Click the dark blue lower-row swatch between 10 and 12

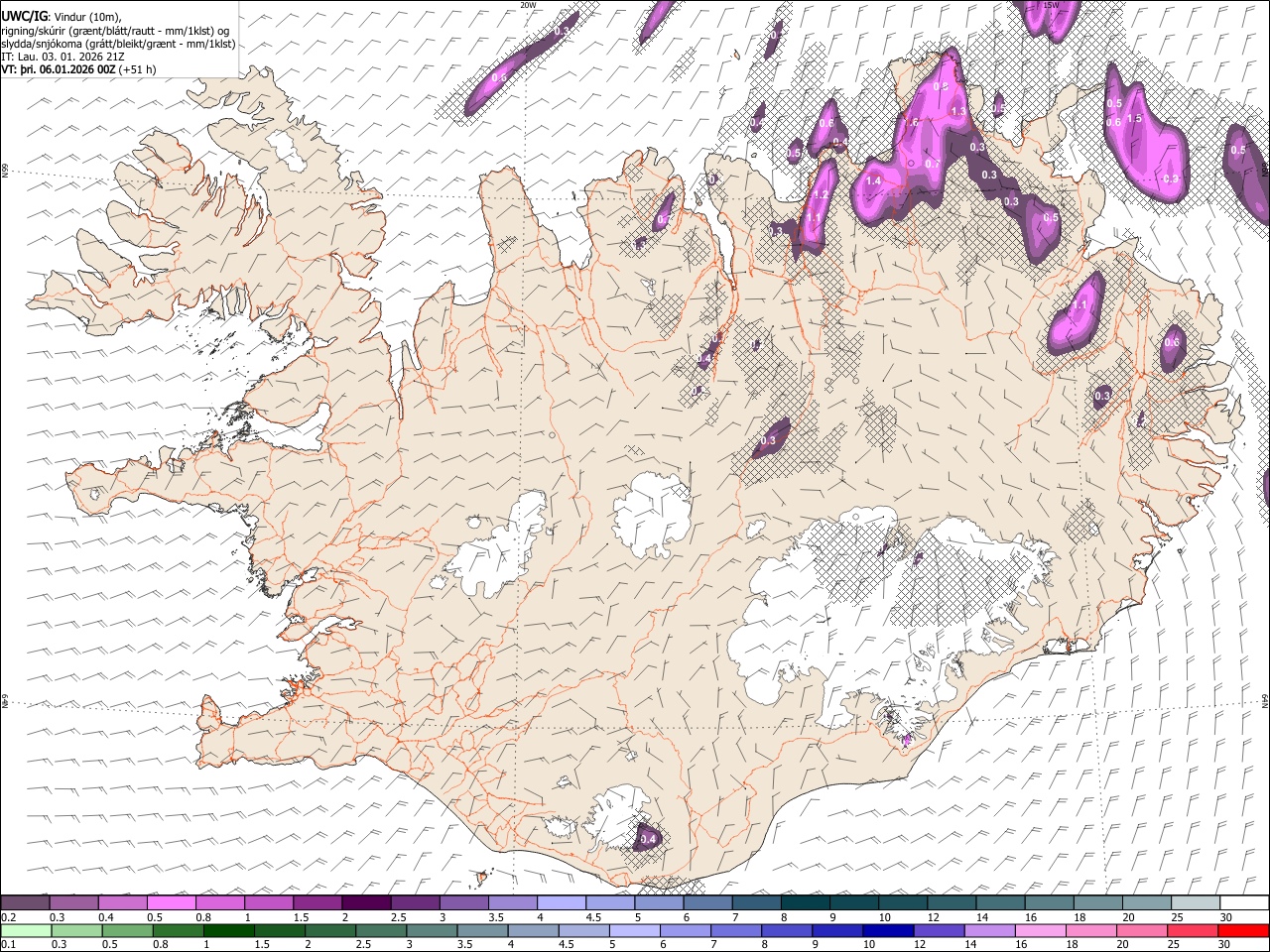point(889,930)
